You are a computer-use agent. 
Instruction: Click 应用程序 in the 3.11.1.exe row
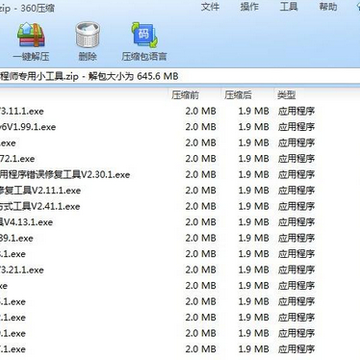tap(296, 111)
